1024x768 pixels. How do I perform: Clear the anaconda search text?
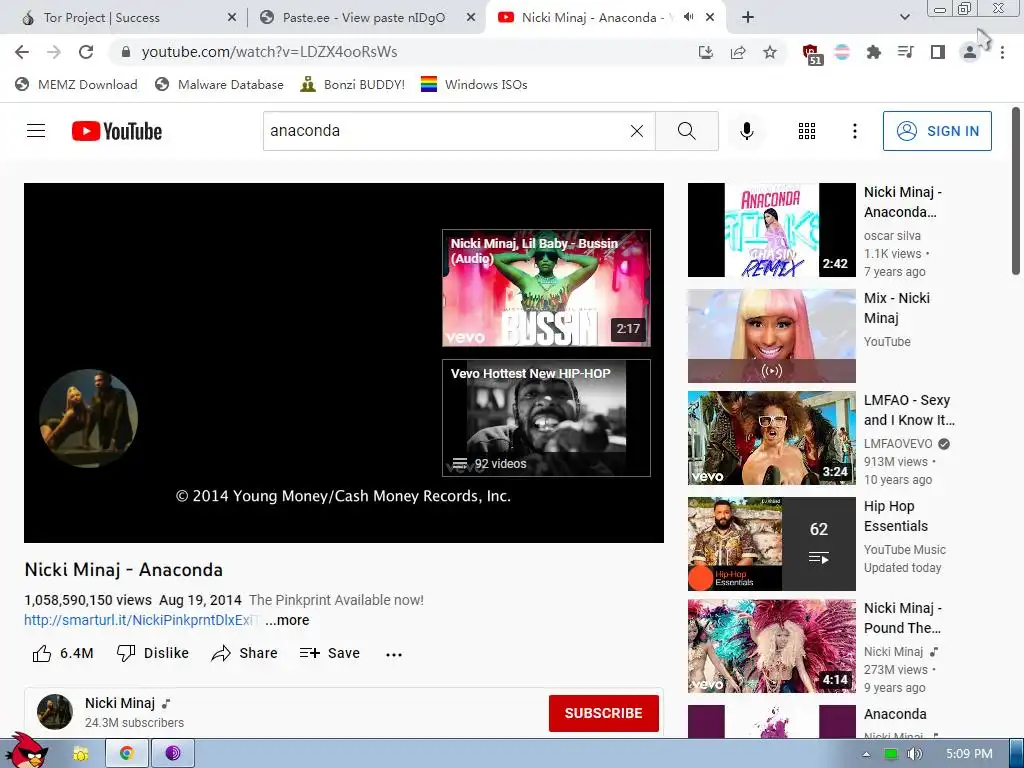coord(637,131)
